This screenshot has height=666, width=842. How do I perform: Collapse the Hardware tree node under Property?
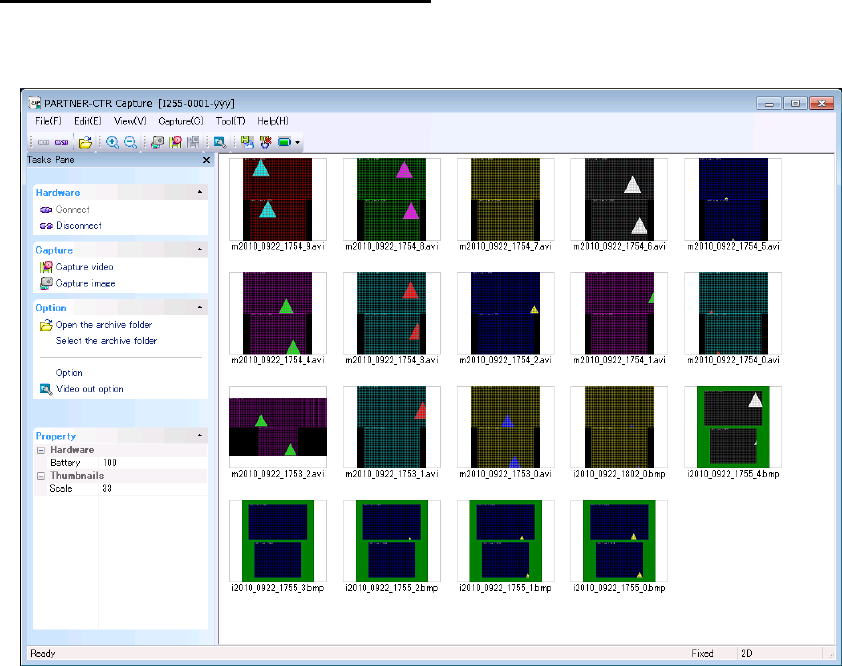(x=40, y=450)
